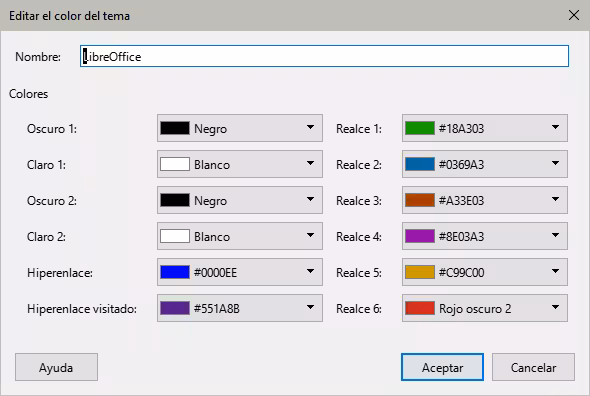
Task: Expand the Realce 1 dropdown arrow
Action: (x=555, y=128)
